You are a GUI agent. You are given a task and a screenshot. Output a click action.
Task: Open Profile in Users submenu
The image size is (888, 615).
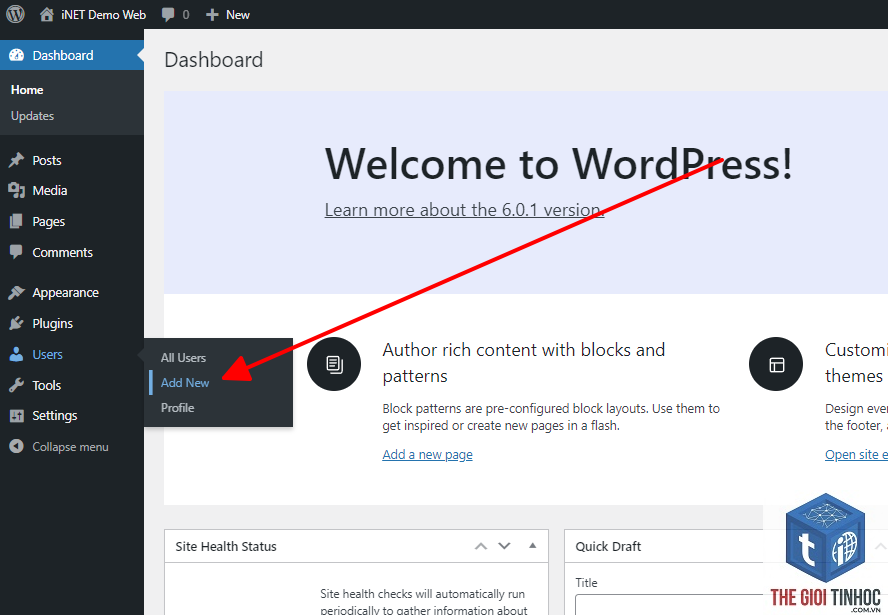(178, 408)
